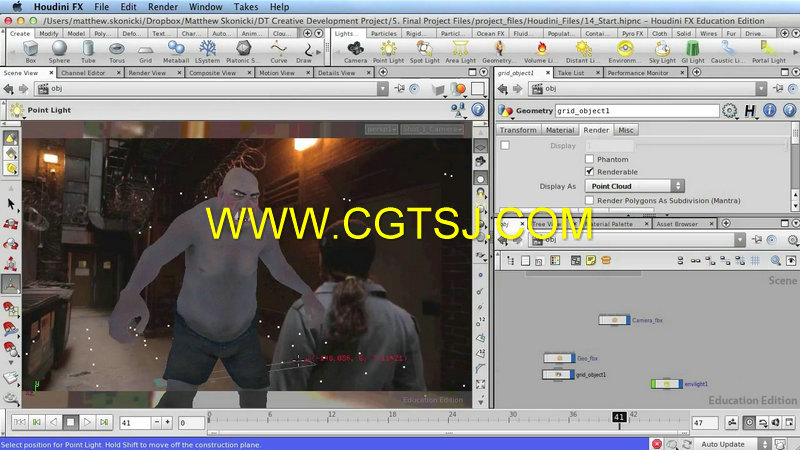The width and height of the screenshot is (800, 450).
Task: Open the viewport persp view menu
Action: coord(381,130)
